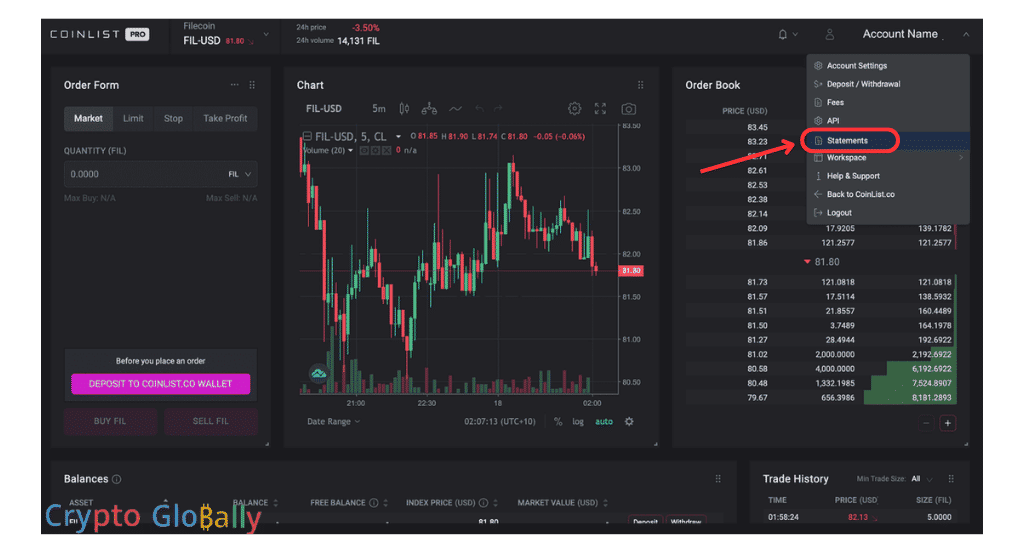Image resolution: width=1024 pixels, height=553 pixels.
Task: Open the FIL-USD market selector dropdown
Action: click(x=266, y=34)
